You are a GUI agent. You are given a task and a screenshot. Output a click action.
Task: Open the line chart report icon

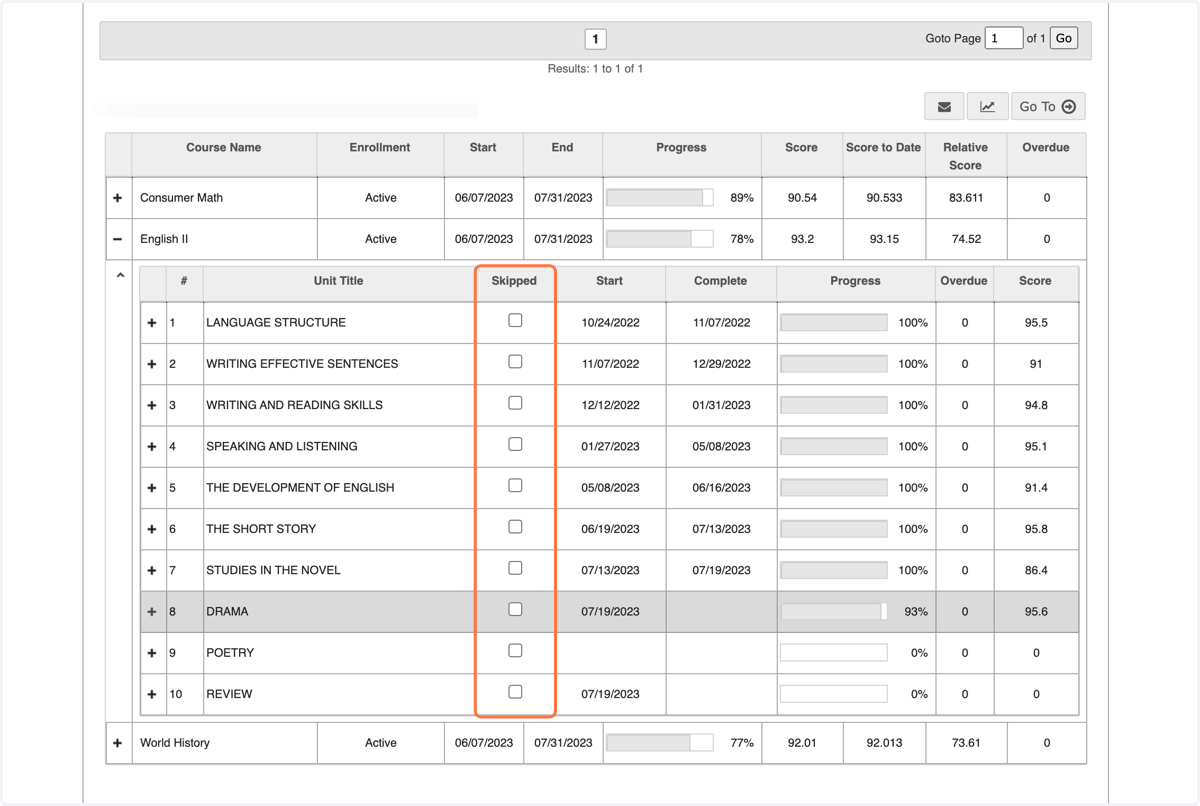(987, 106)
